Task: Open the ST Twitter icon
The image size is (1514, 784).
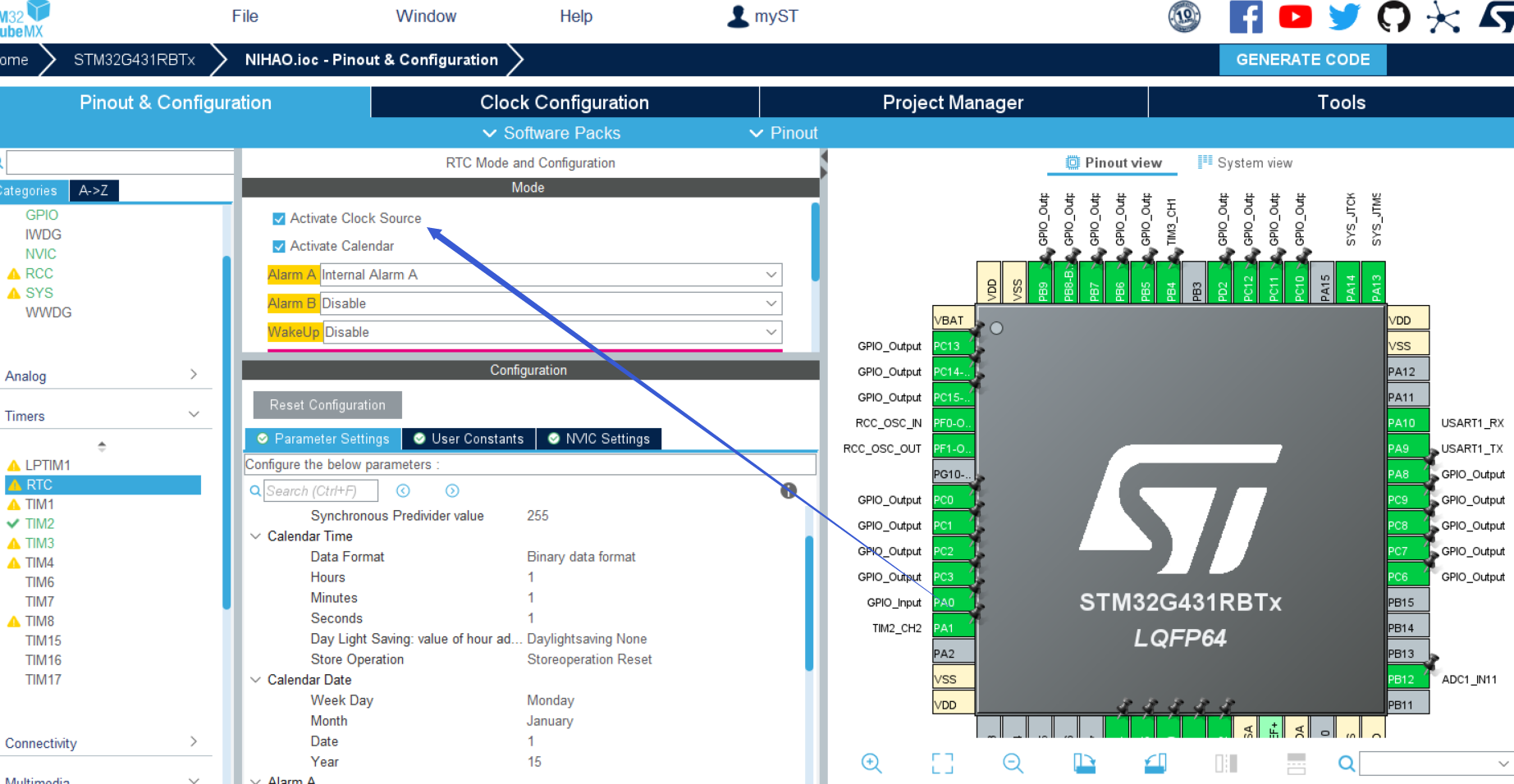Action: 1344,17
